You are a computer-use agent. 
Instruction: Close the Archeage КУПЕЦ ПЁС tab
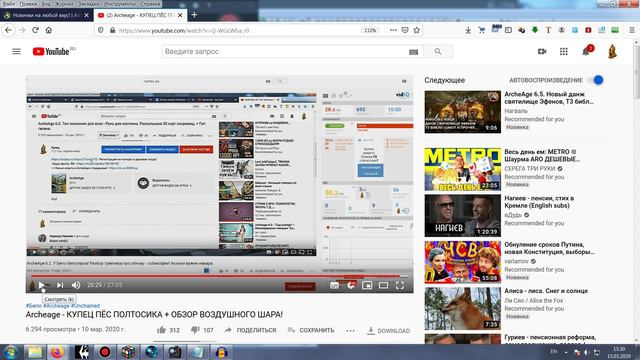pos(180,15)
